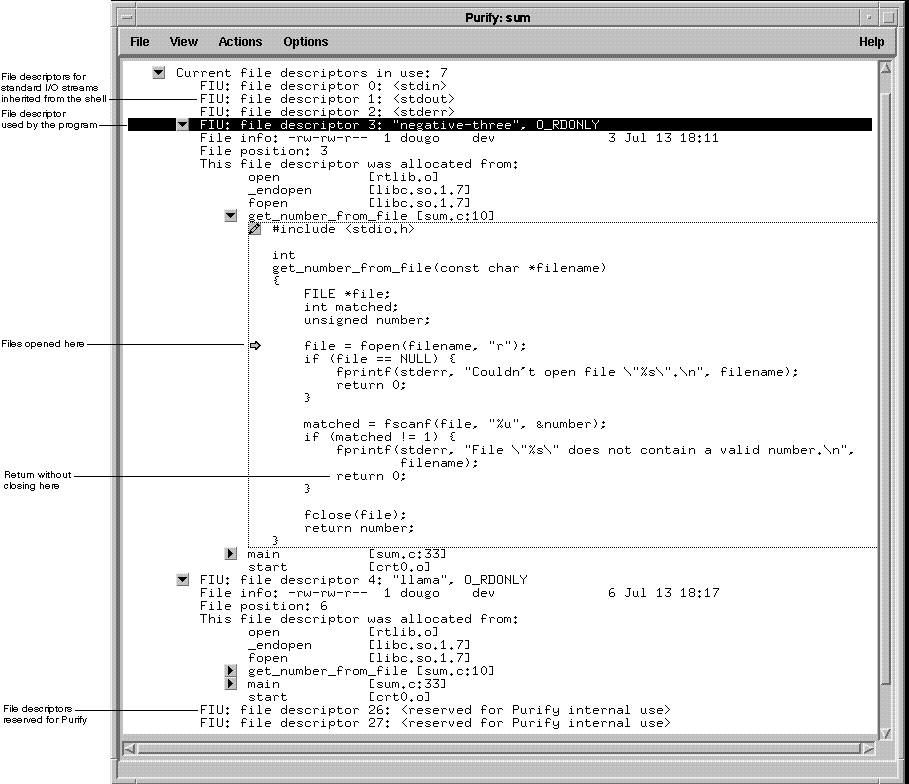The width and height of the screenshot is (909, 784).
Task: Expand get_number_from_file under descriptor 4
Action: (230, 671)
